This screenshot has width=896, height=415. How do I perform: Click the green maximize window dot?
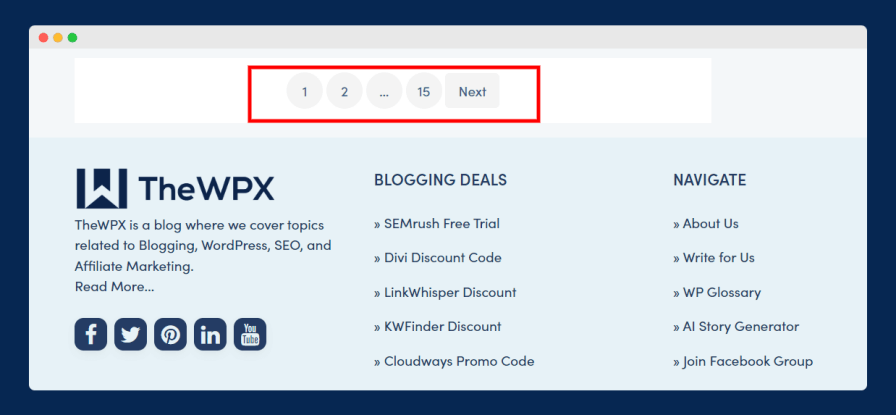coord(73,38)
